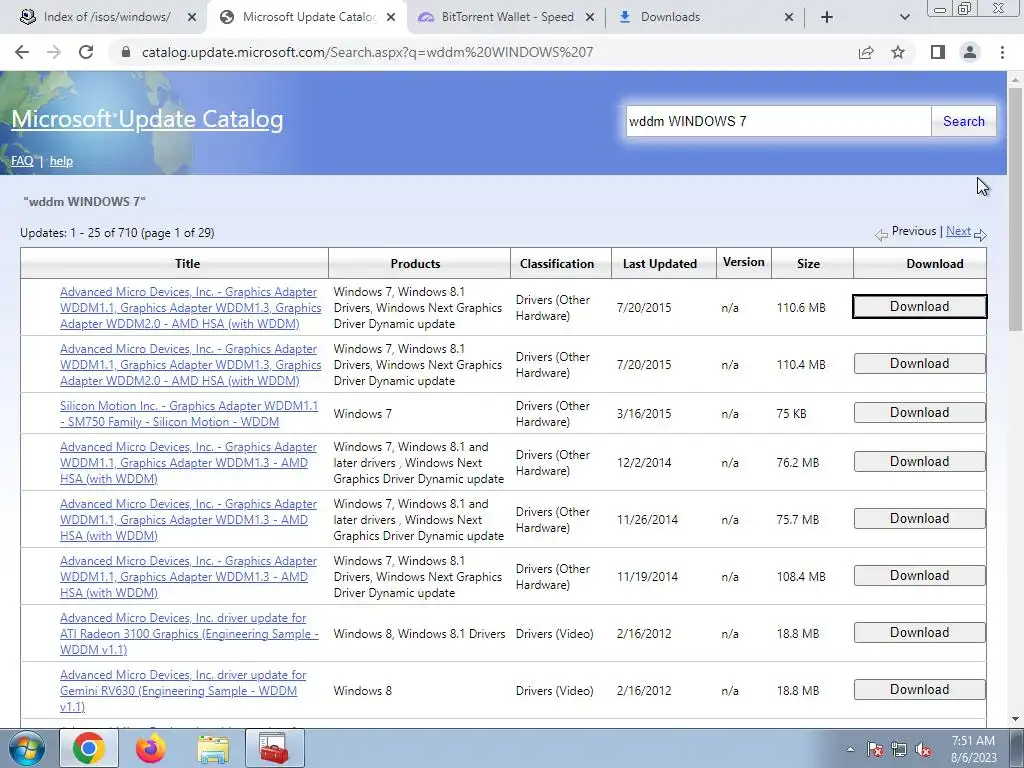Close the Index of /isos/windows/ tab

(192, 18)
